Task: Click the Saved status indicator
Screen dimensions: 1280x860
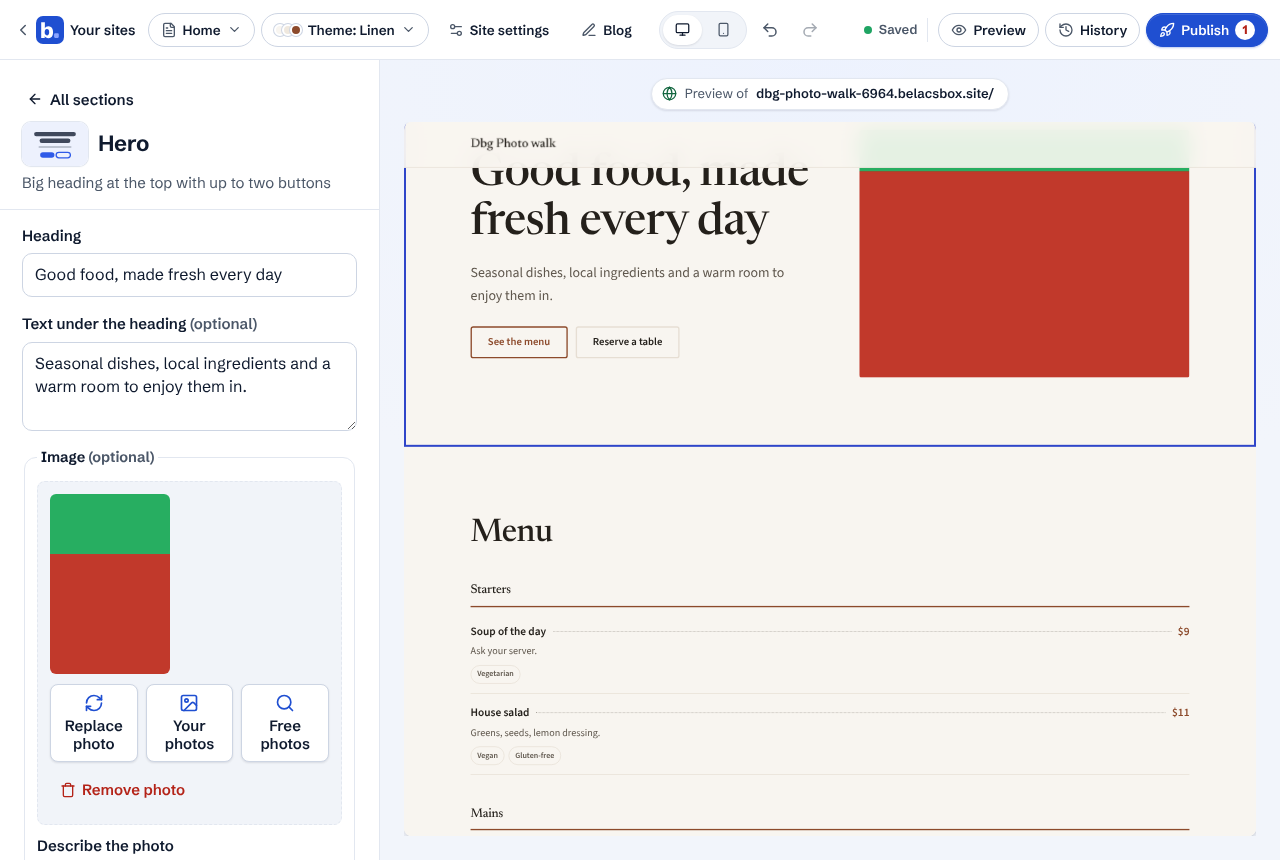Action: tap(890, 30)
